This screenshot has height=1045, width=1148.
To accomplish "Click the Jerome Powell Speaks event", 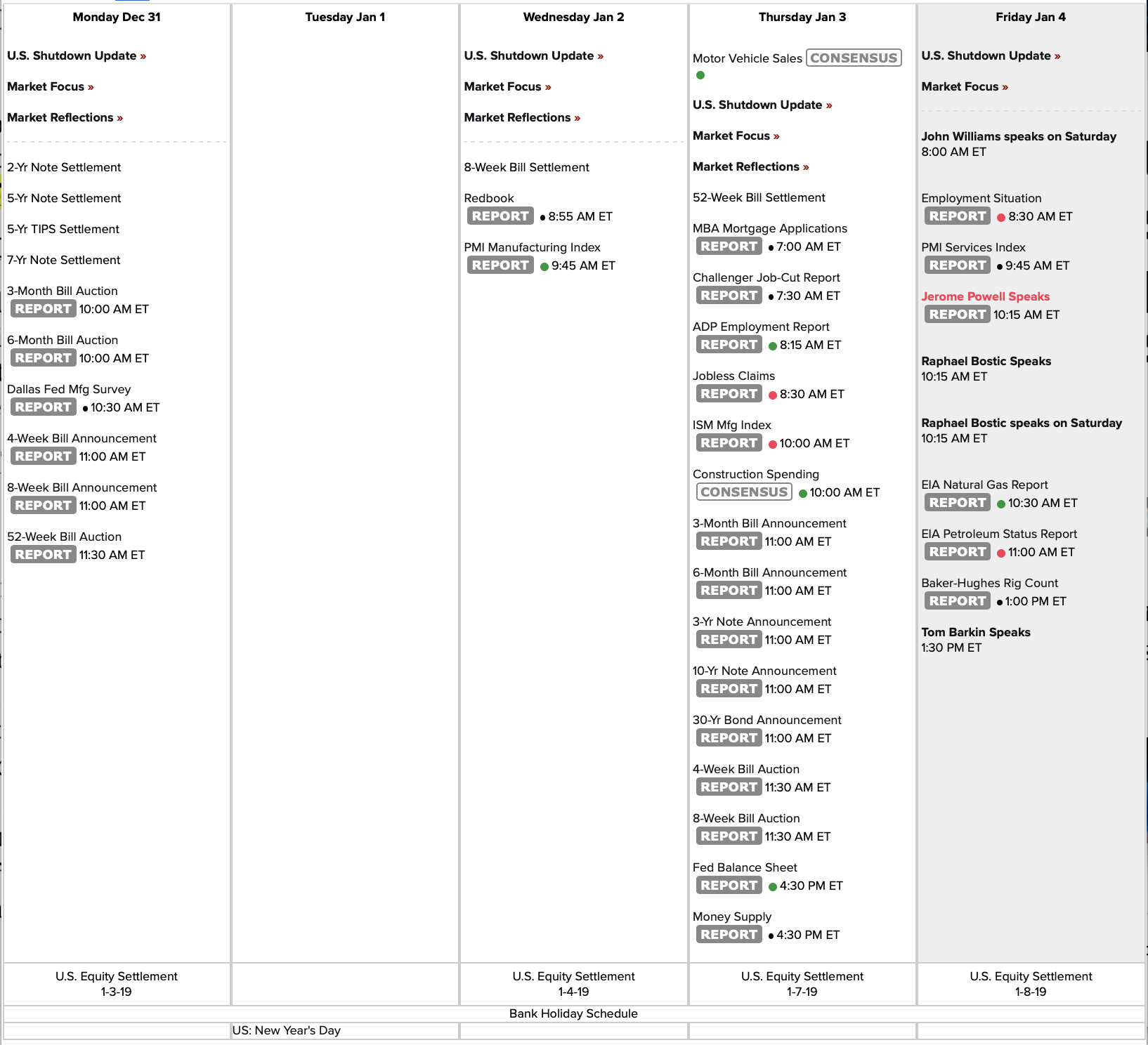I will point(985,297).
